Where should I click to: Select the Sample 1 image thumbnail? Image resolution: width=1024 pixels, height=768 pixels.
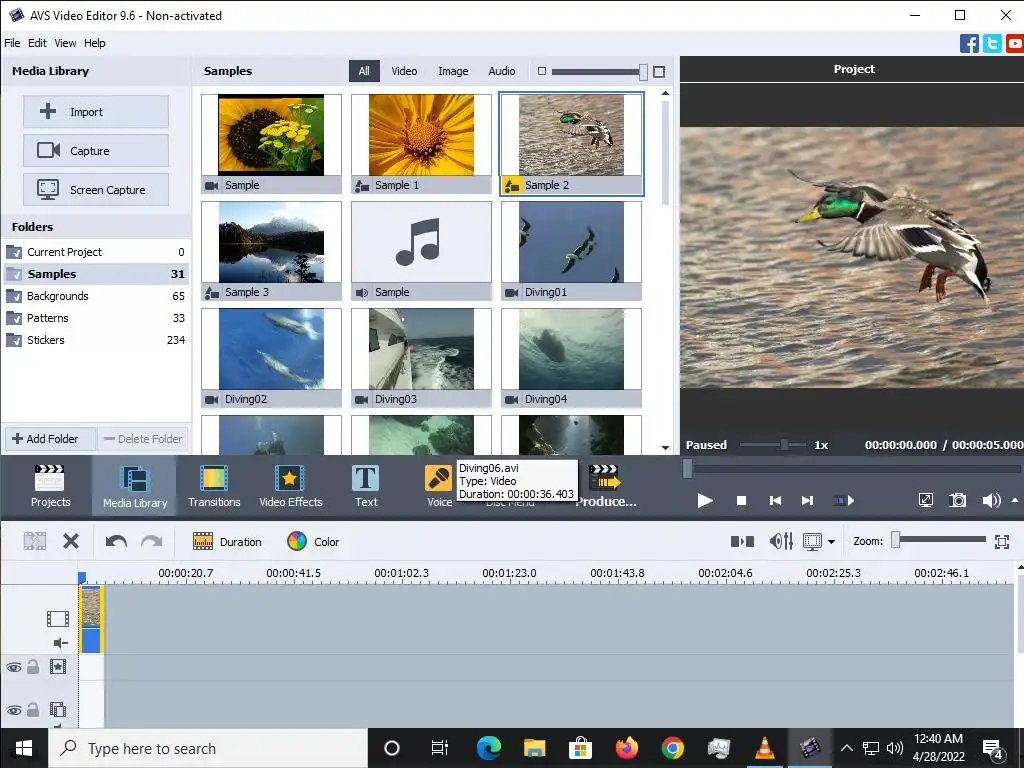tap(421, 144)
